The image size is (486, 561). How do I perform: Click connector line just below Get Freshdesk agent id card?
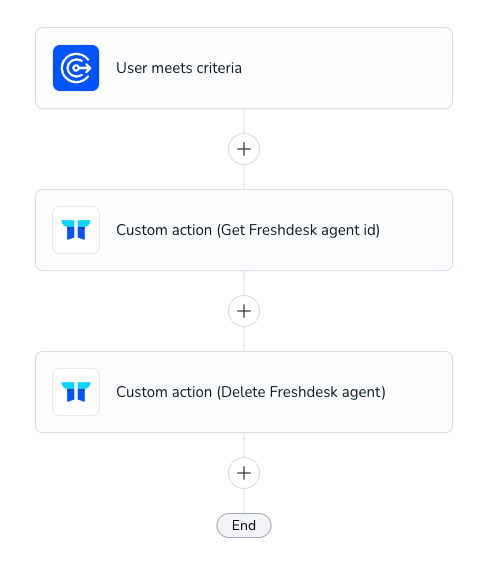pos(244,283)
